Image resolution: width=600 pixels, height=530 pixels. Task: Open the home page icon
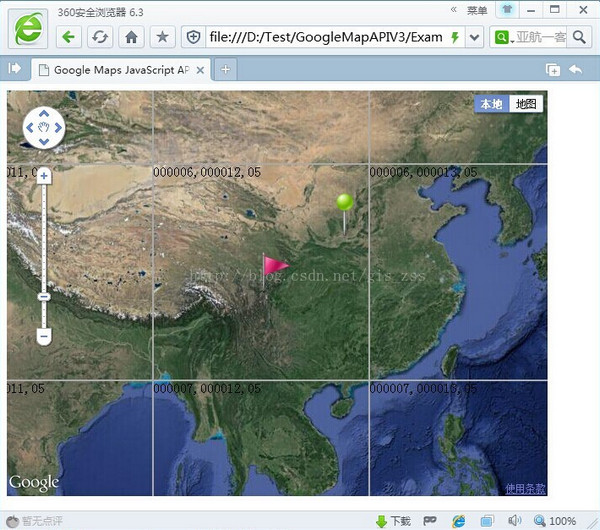coord(131,37)
